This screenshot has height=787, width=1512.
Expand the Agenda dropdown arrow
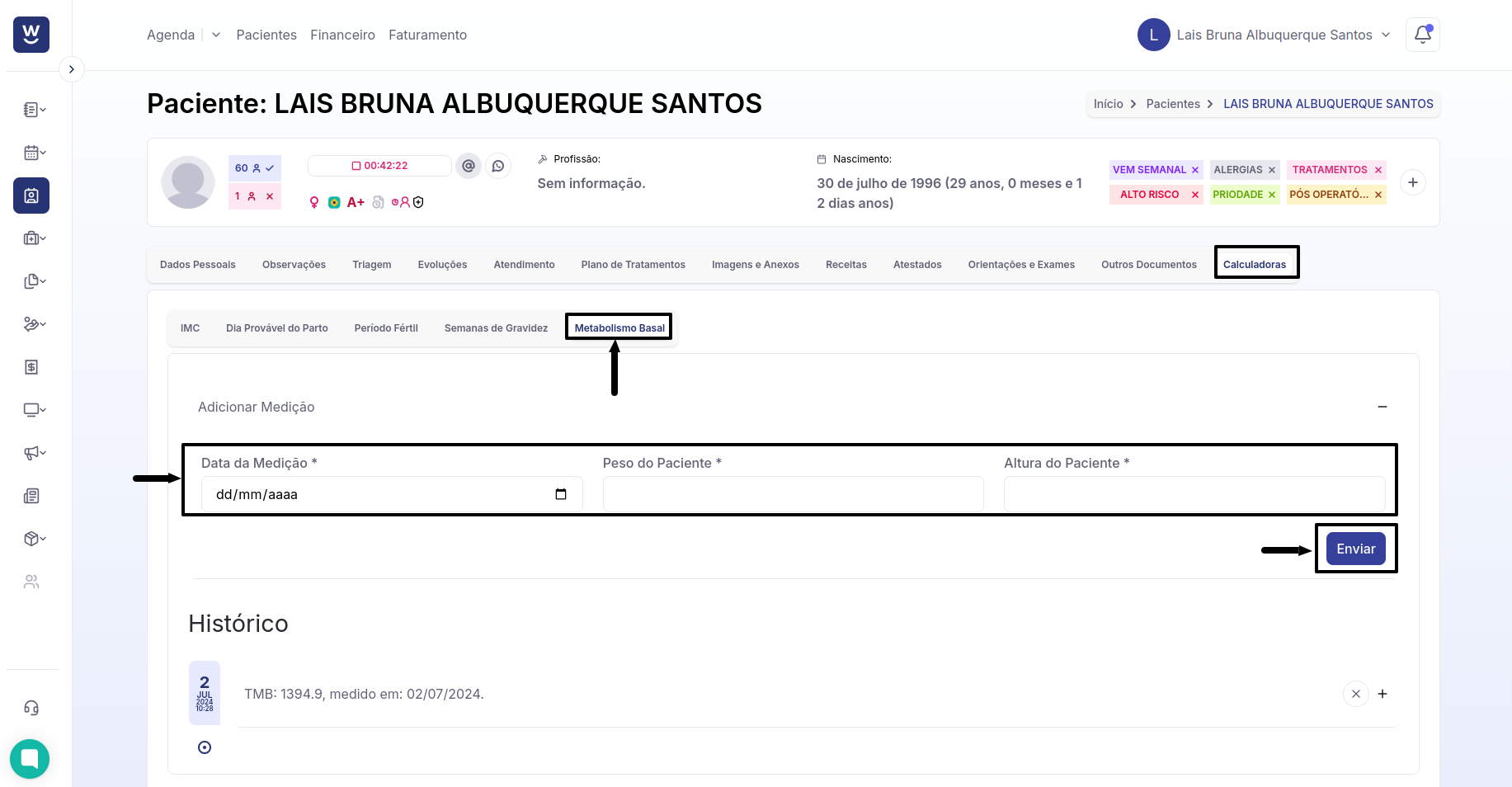[x=216, y=35]
